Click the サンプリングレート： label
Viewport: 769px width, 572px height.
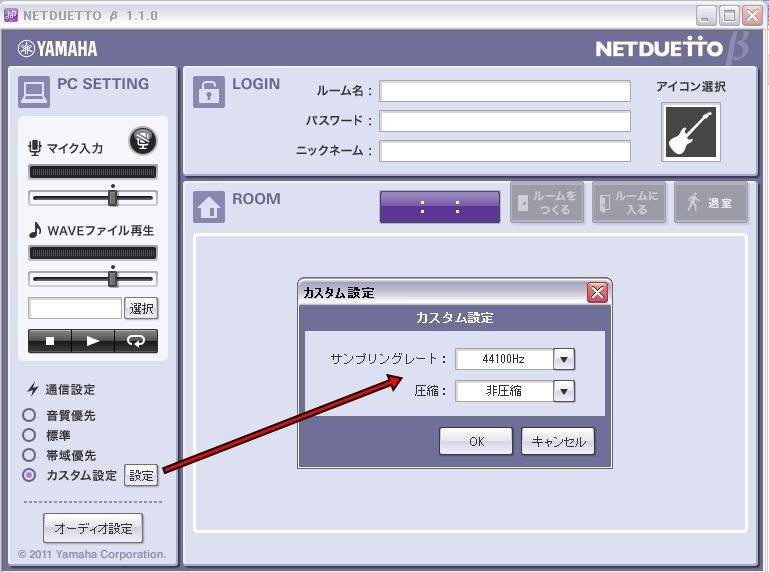coord(388,359)
